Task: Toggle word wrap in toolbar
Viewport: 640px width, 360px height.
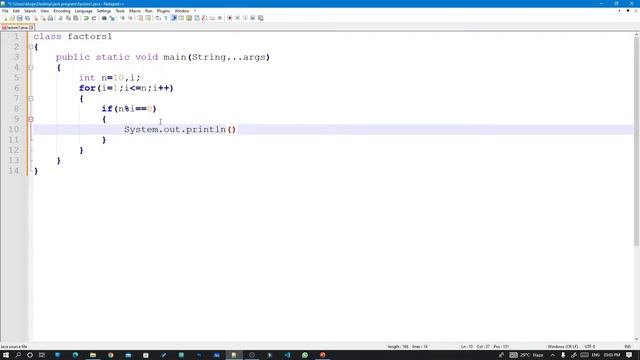Action: point(157,18)
